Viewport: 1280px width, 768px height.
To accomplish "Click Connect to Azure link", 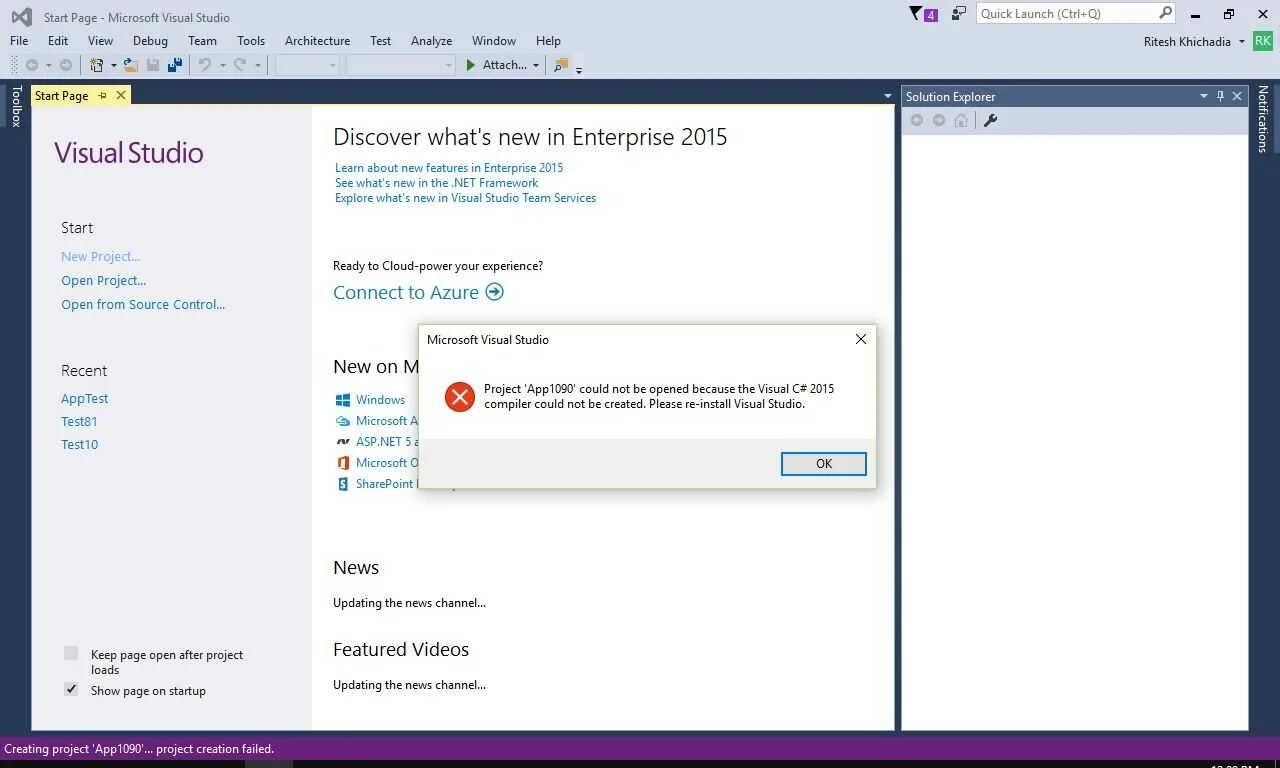I will 406,292.
